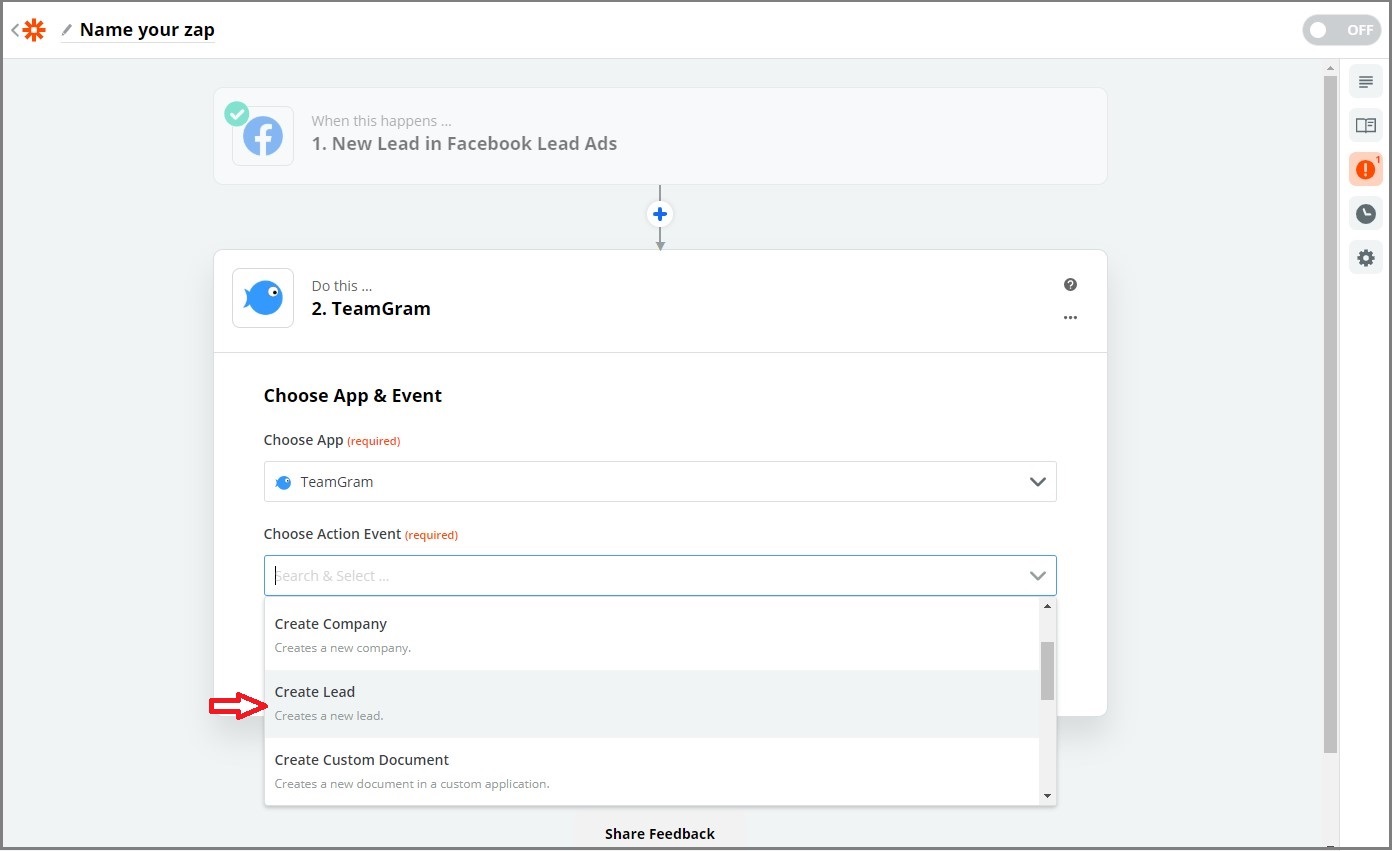The width and height of the screenshot is (1392, 851).
Task: Click the 'Choose App & Event' heading
Action: [x=353, y=396]
